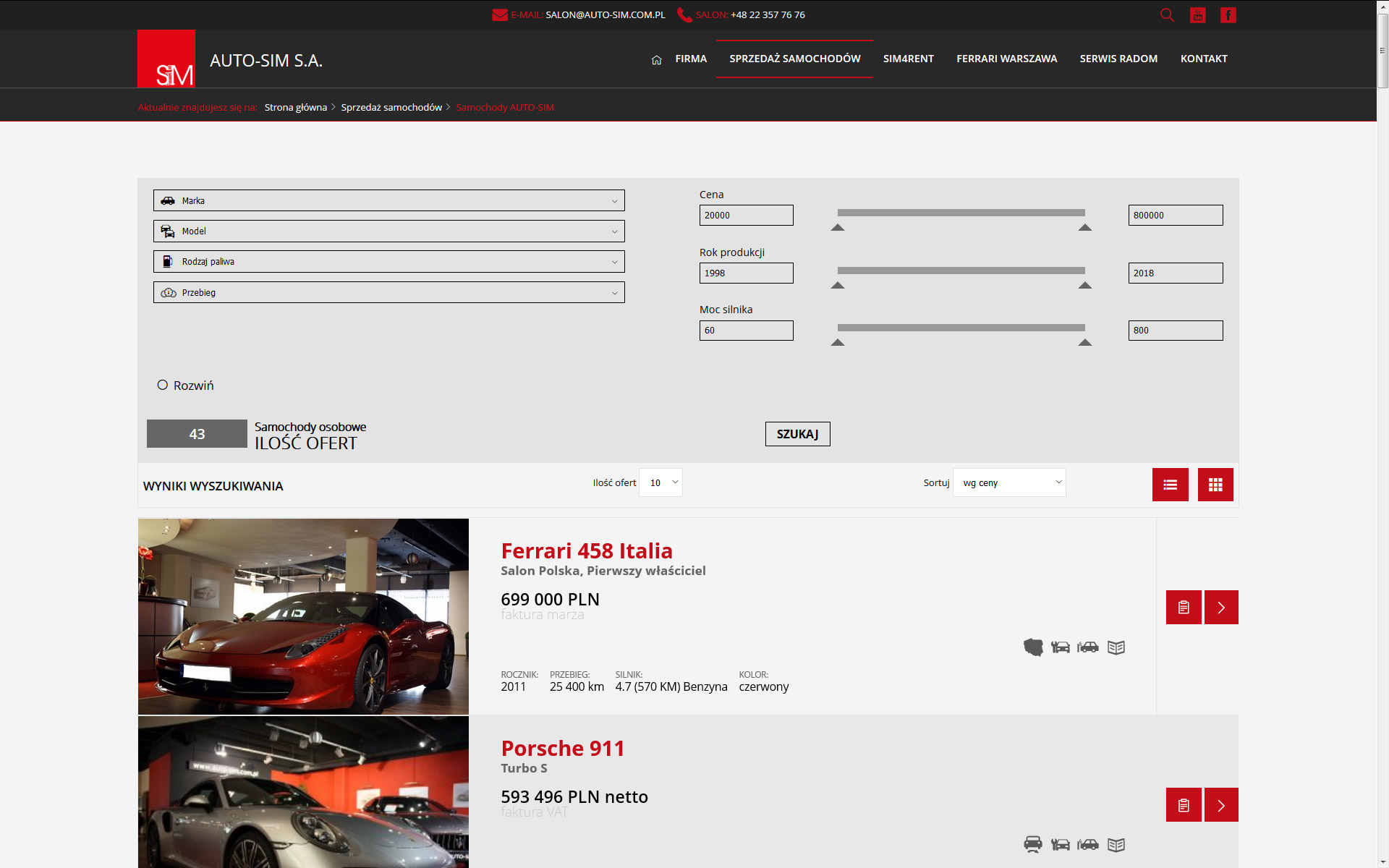
Task: Click the Cena slider minimum handle
Action: point(838,227)
